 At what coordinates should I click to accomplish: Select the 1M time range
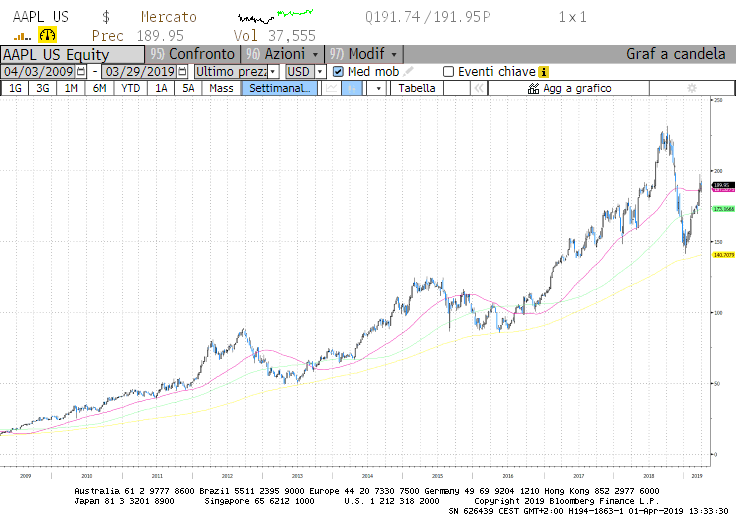71,88
